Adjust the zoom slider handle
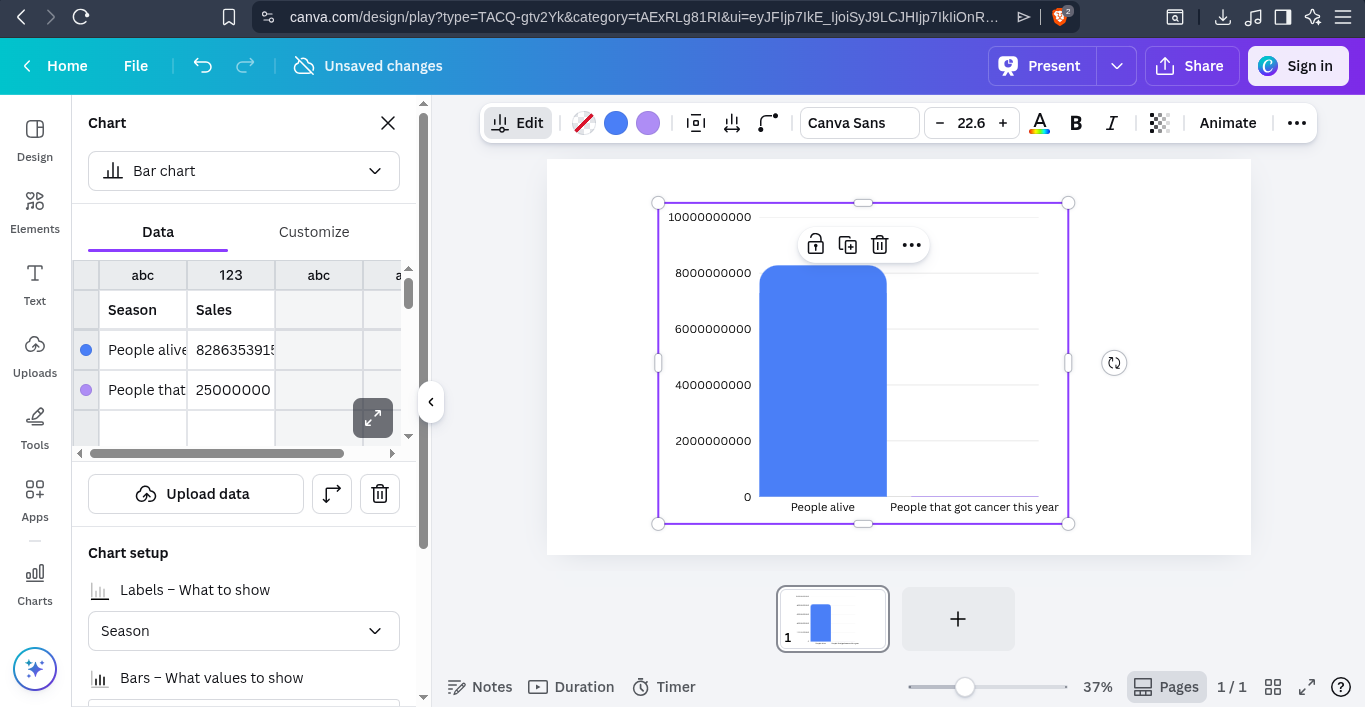 964,687
